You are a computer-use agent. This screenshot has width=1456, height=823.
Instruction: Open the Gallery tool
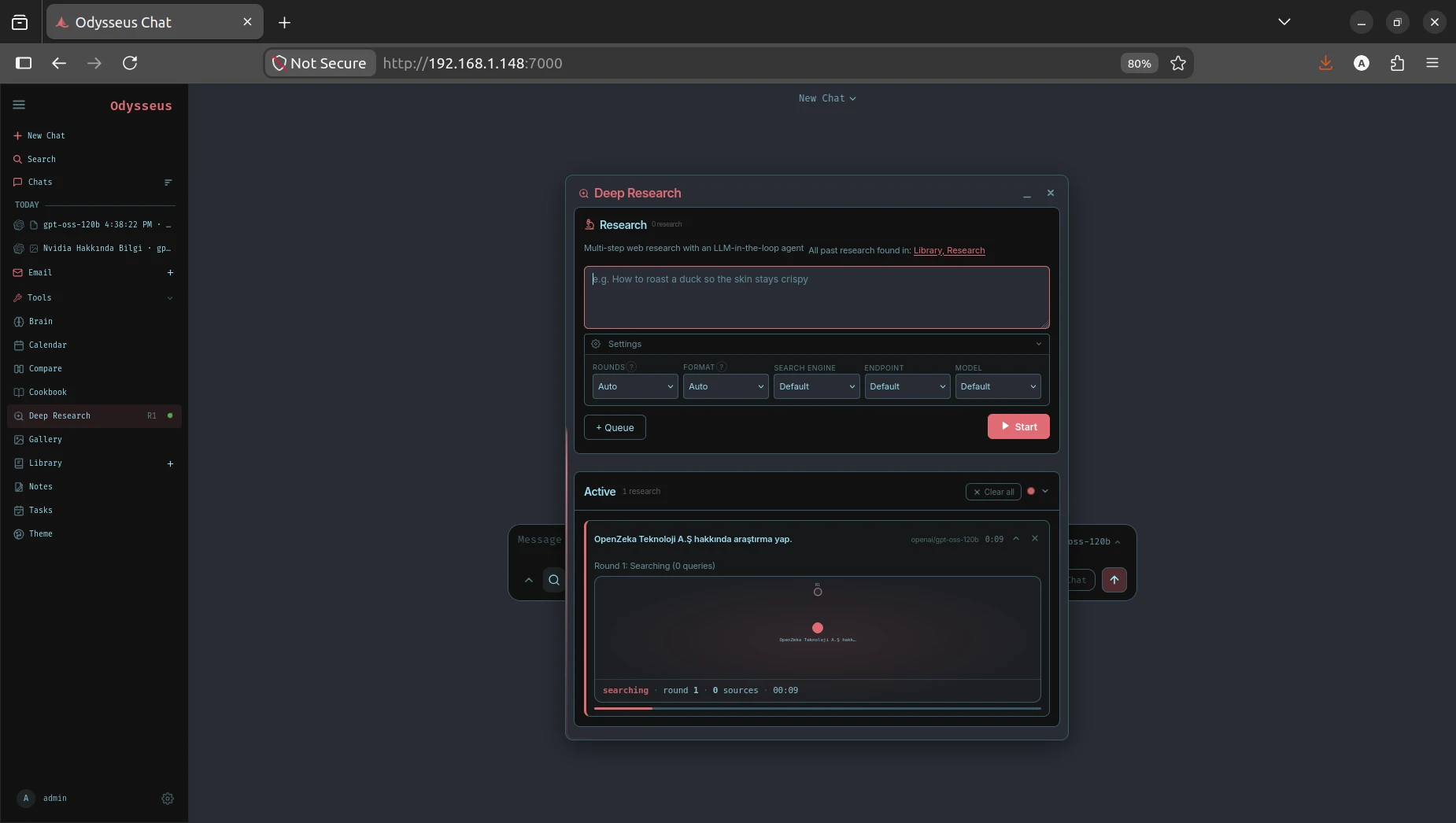pyautogui.click(x=94, y=439)
